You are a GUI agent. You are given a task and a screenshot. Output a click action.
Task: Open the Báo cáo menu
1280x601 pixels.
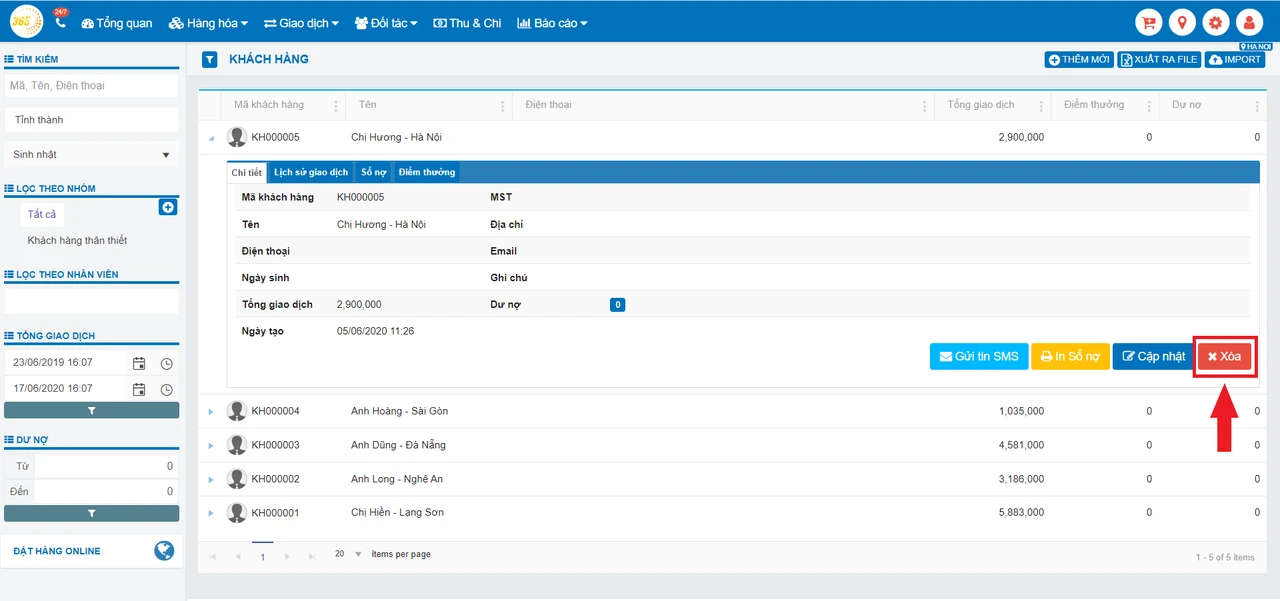pos(552,22)
